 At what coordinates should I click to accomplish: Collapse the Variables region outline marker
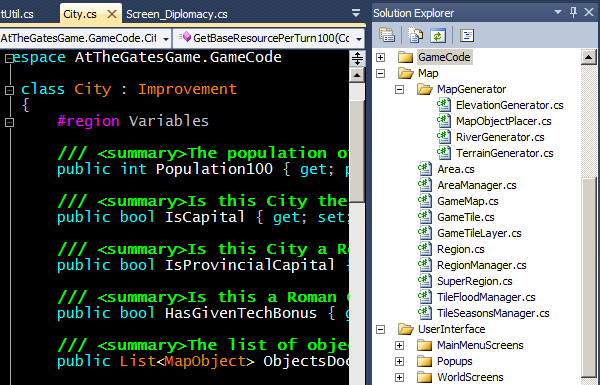click(9, 122)
